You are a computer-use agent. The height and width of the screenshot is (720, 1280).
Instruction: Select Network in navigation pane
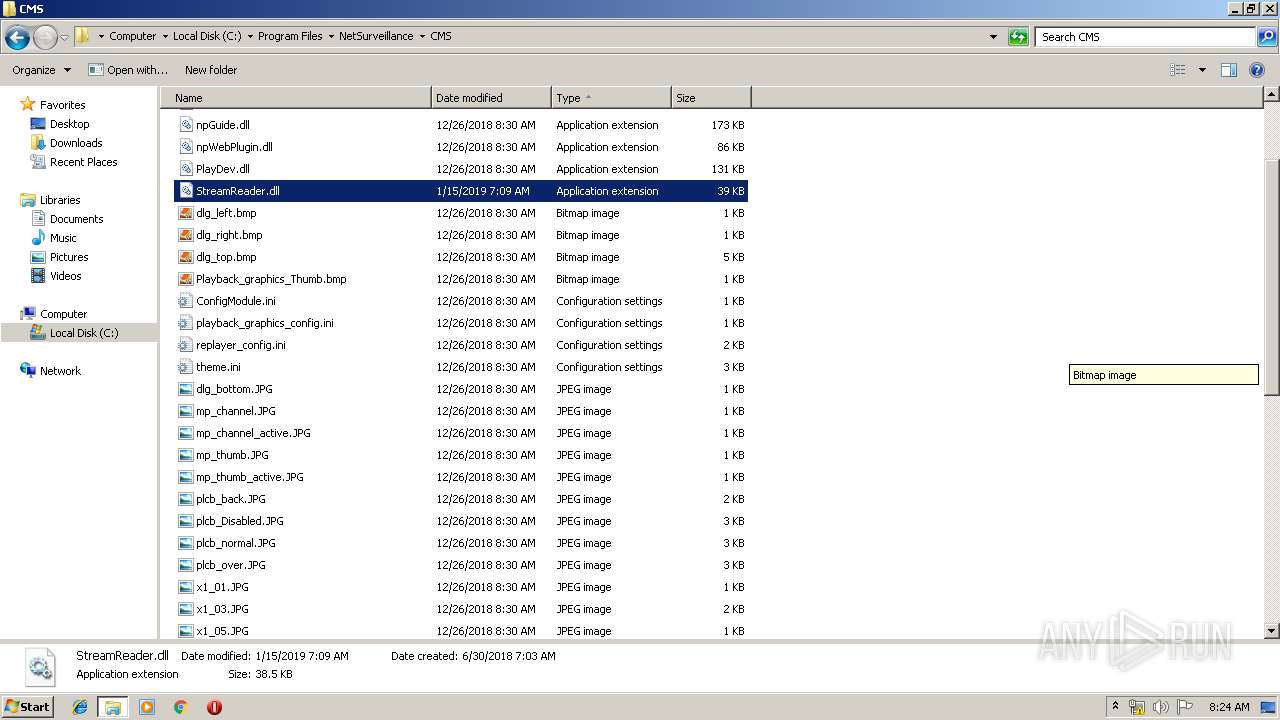[60, 371]
